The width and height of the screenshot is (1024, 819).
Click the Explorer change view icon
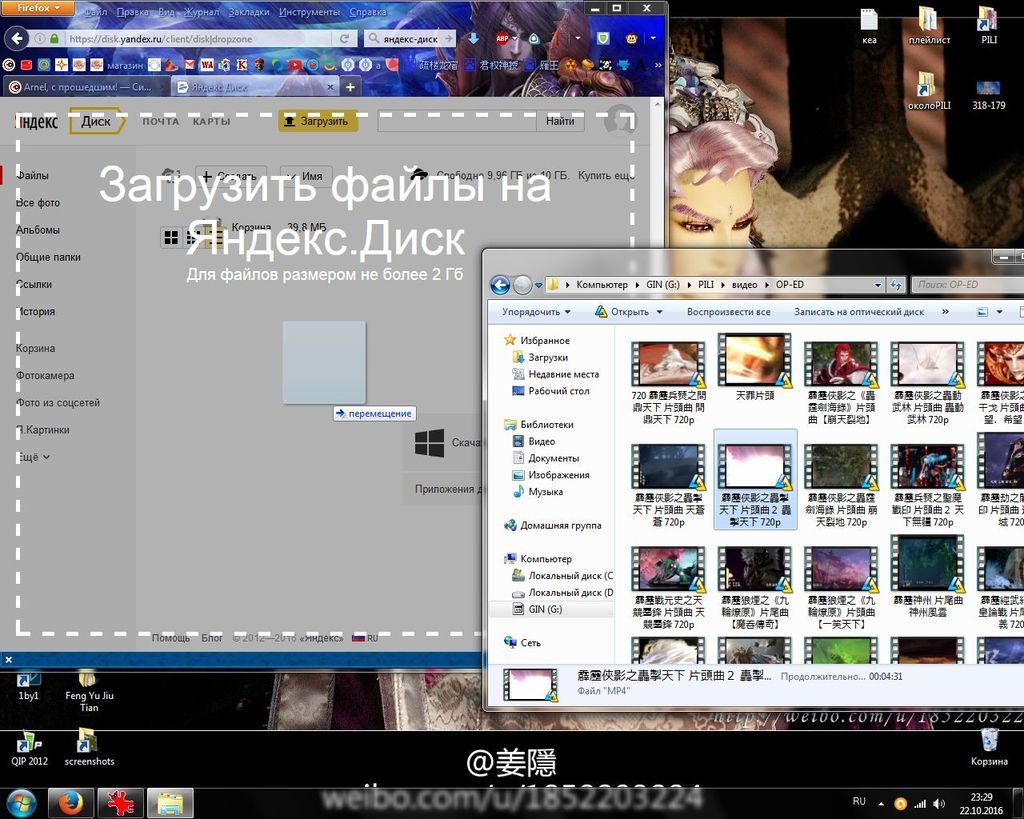click(982, 312)
